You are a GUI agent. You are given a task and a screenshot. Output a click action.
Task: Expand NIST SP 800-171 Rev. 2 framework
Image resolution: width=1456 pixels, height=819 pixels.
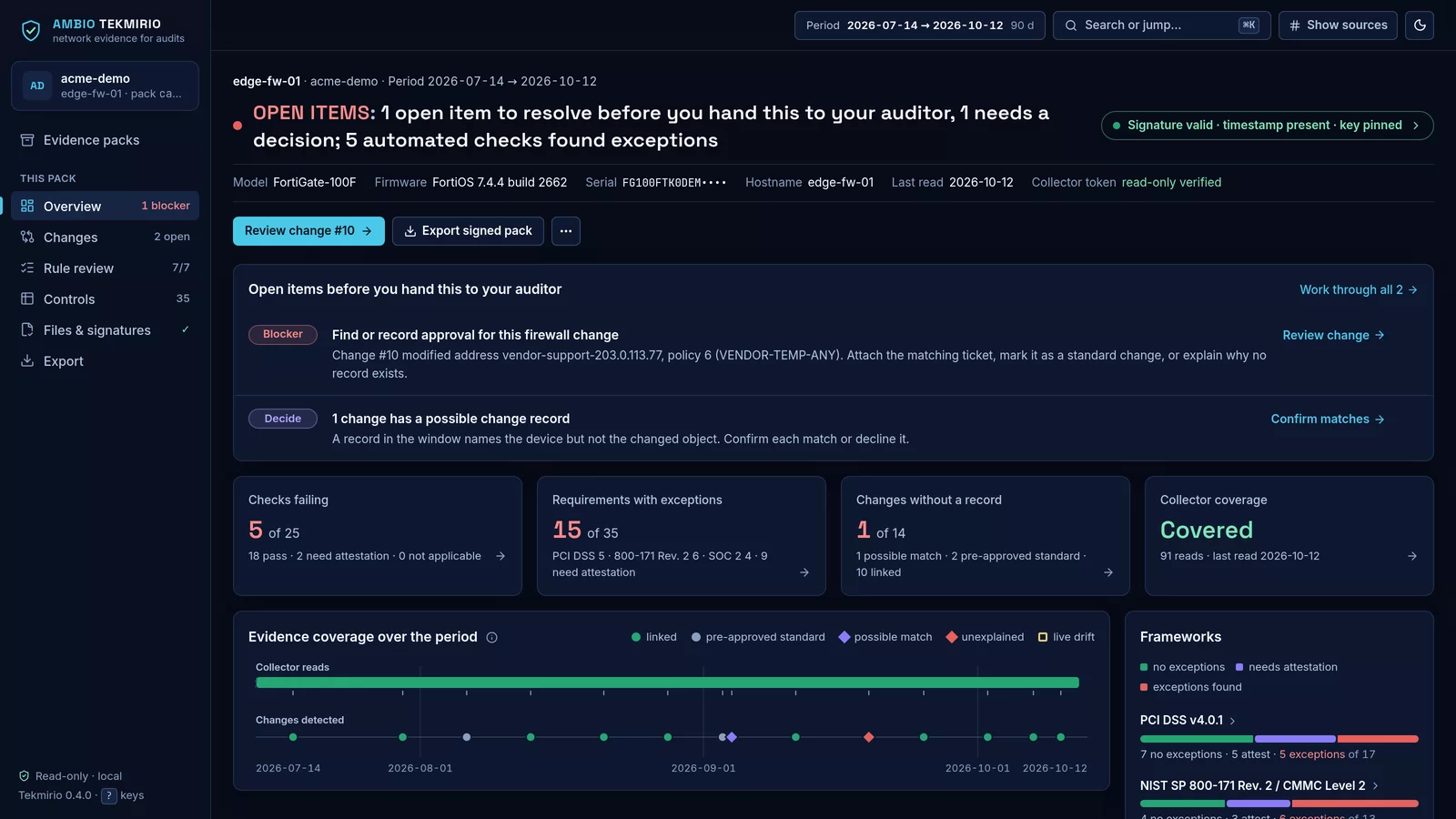(x=1259, y=785)
